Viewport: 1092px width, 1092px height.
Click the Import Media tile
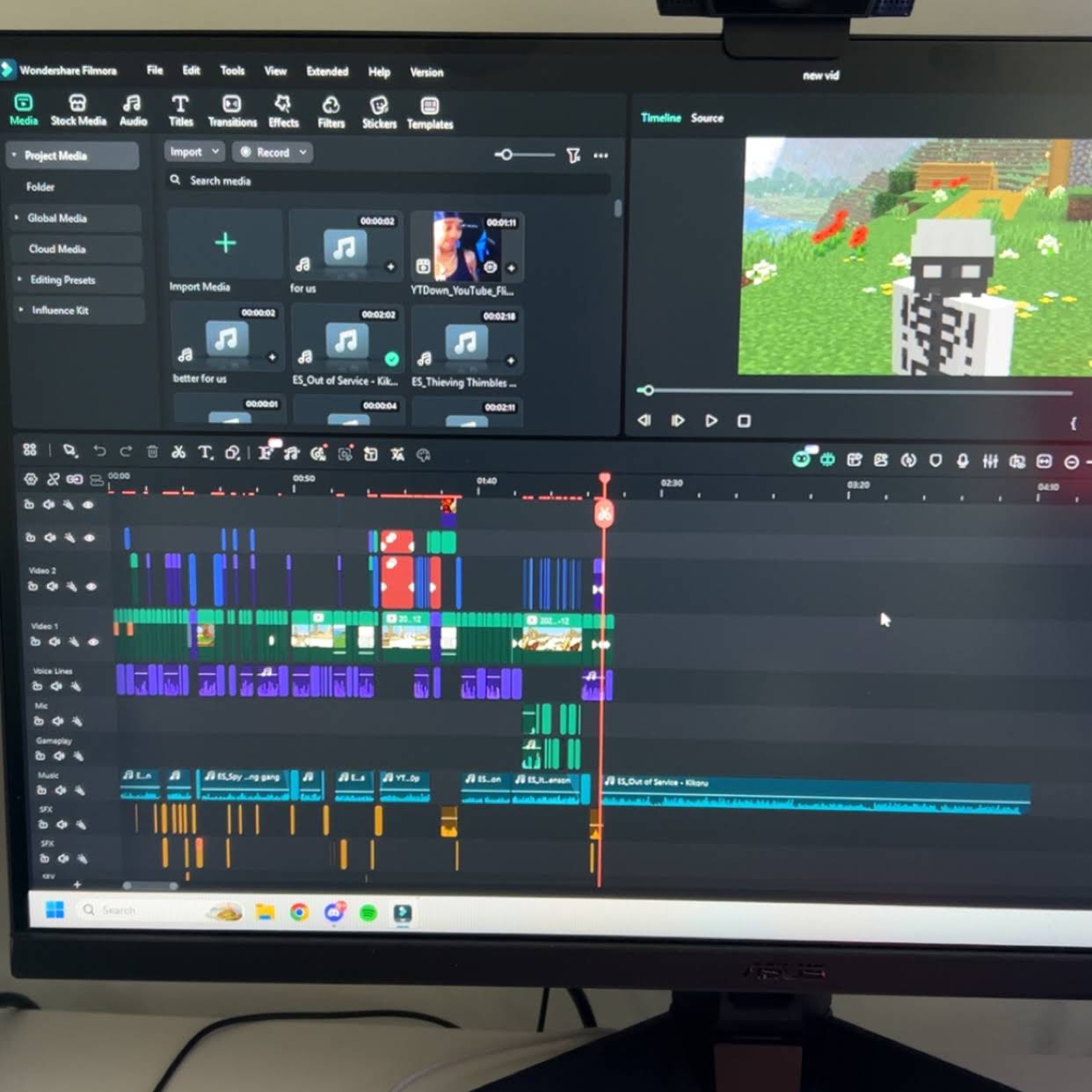click(x=225, y=251)
